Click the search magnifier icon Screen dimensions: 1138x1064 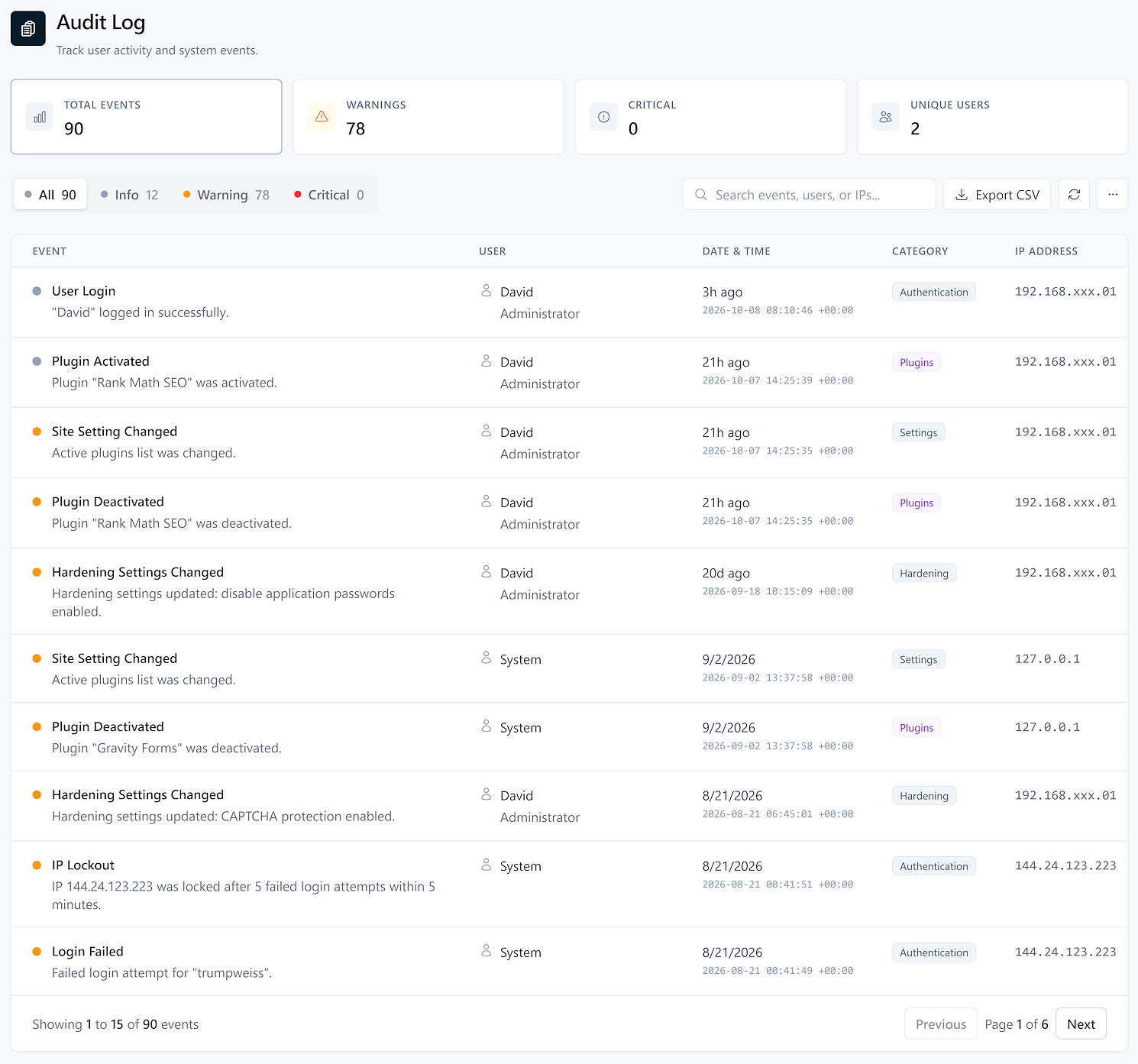(x=701, y=195)
